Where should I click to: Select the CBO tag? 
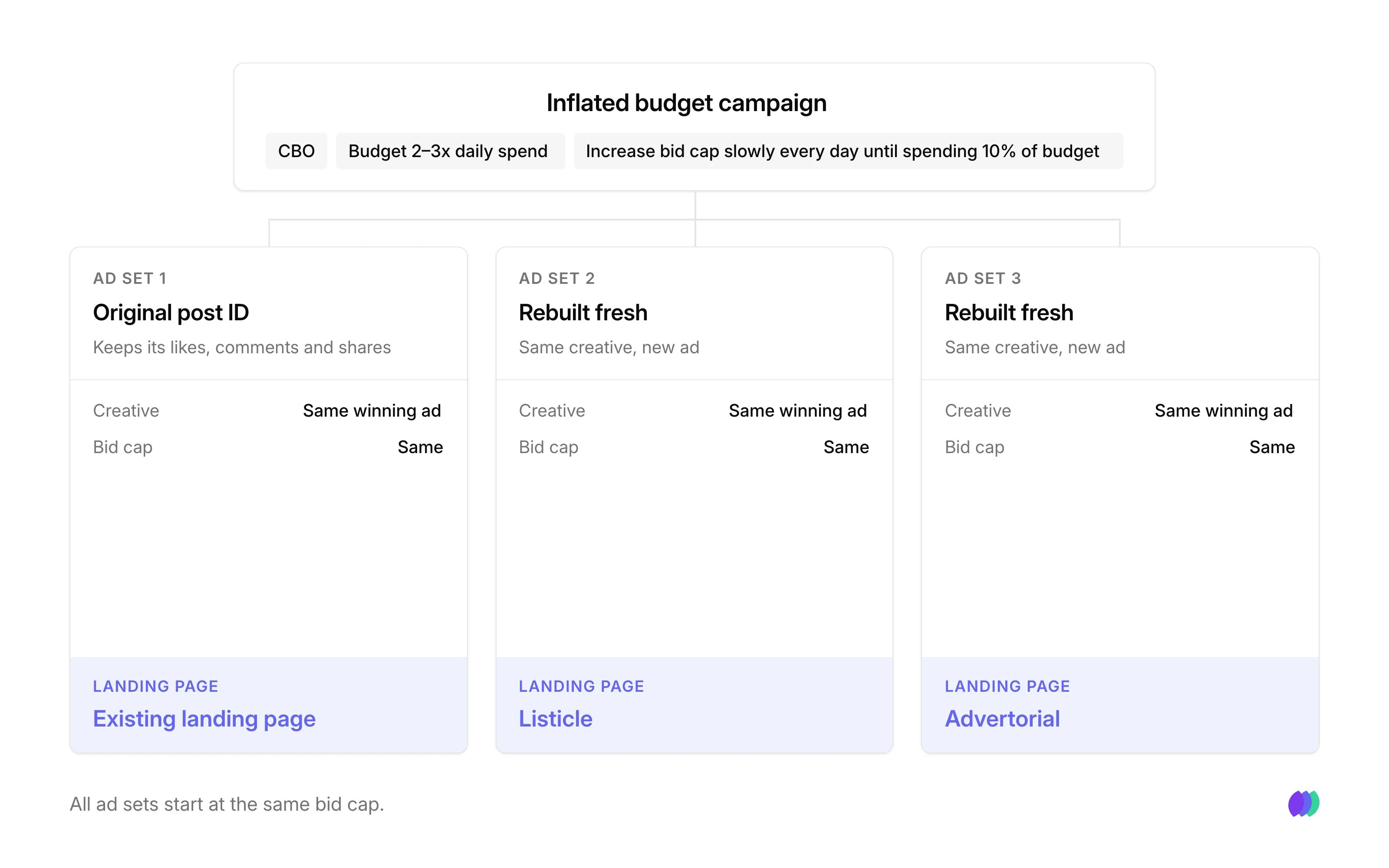click(x=296, y=151)
